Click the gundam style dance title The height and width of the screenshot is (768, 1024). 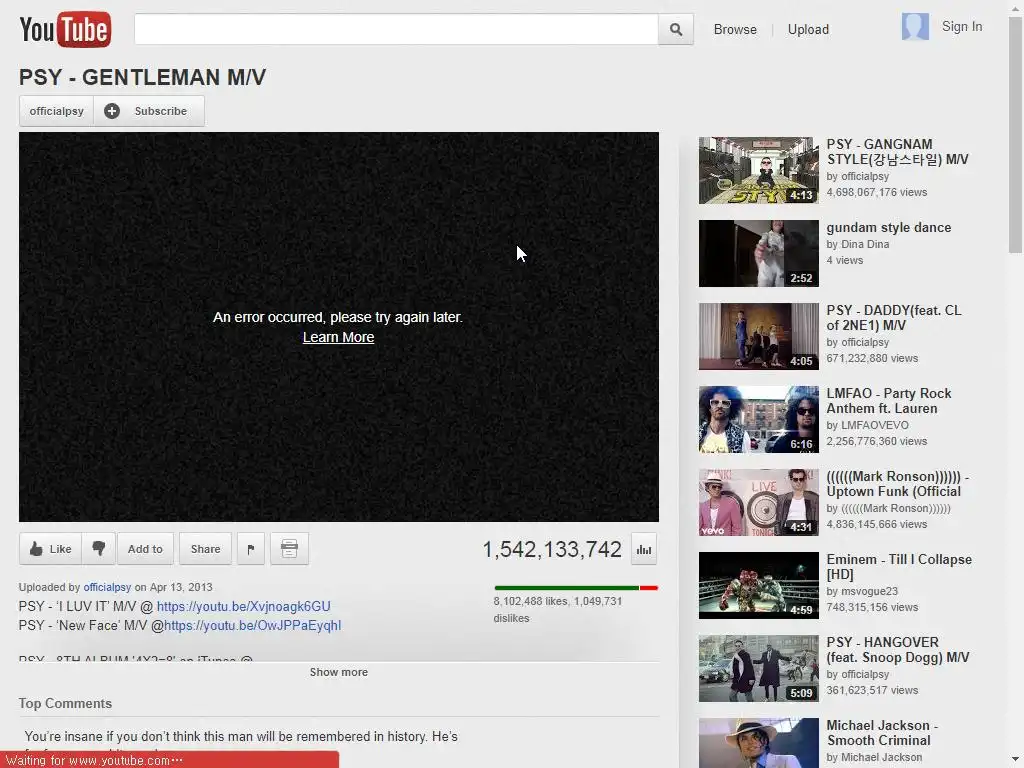point(889,227)
